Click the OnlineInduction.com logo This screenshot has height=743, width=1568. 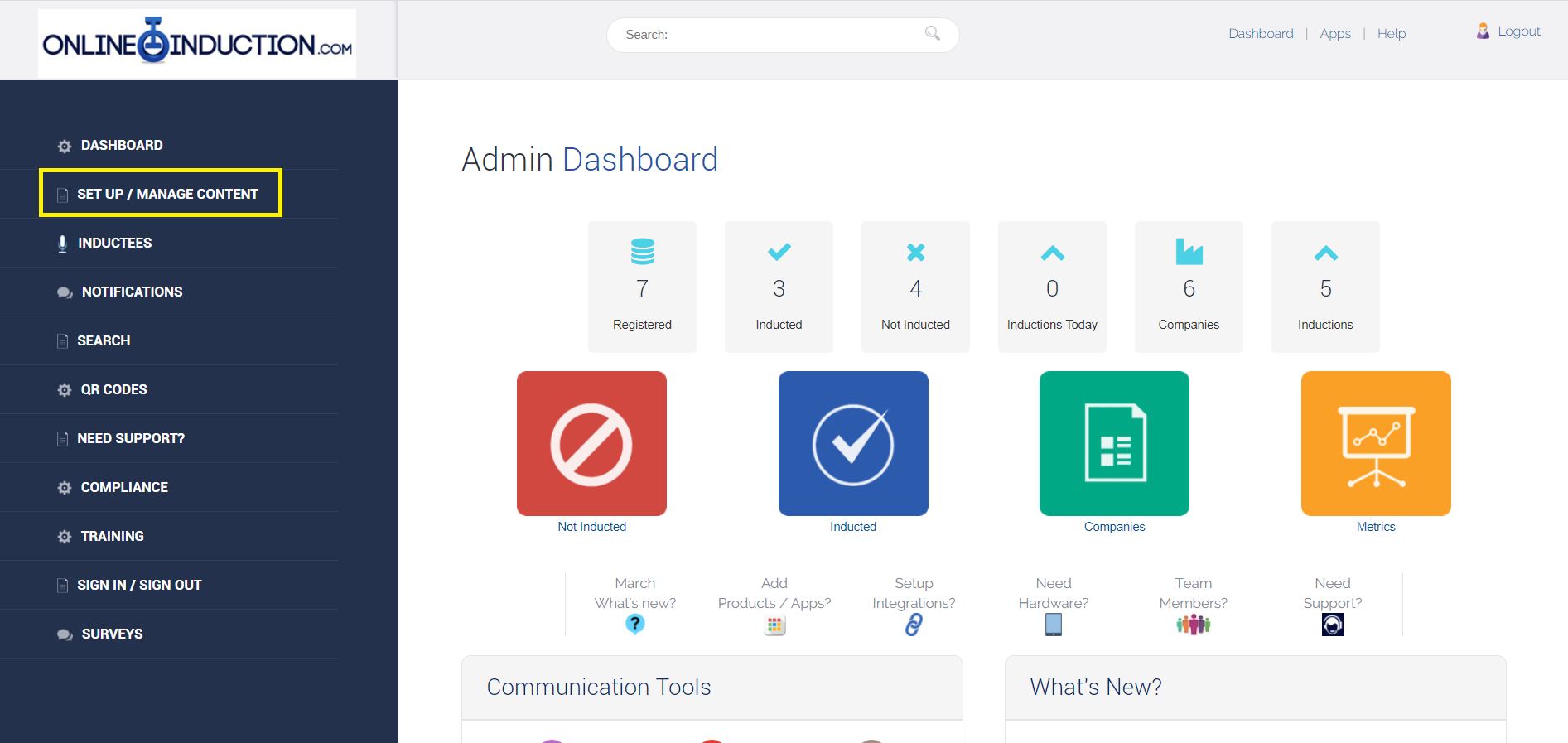(197, 43)
